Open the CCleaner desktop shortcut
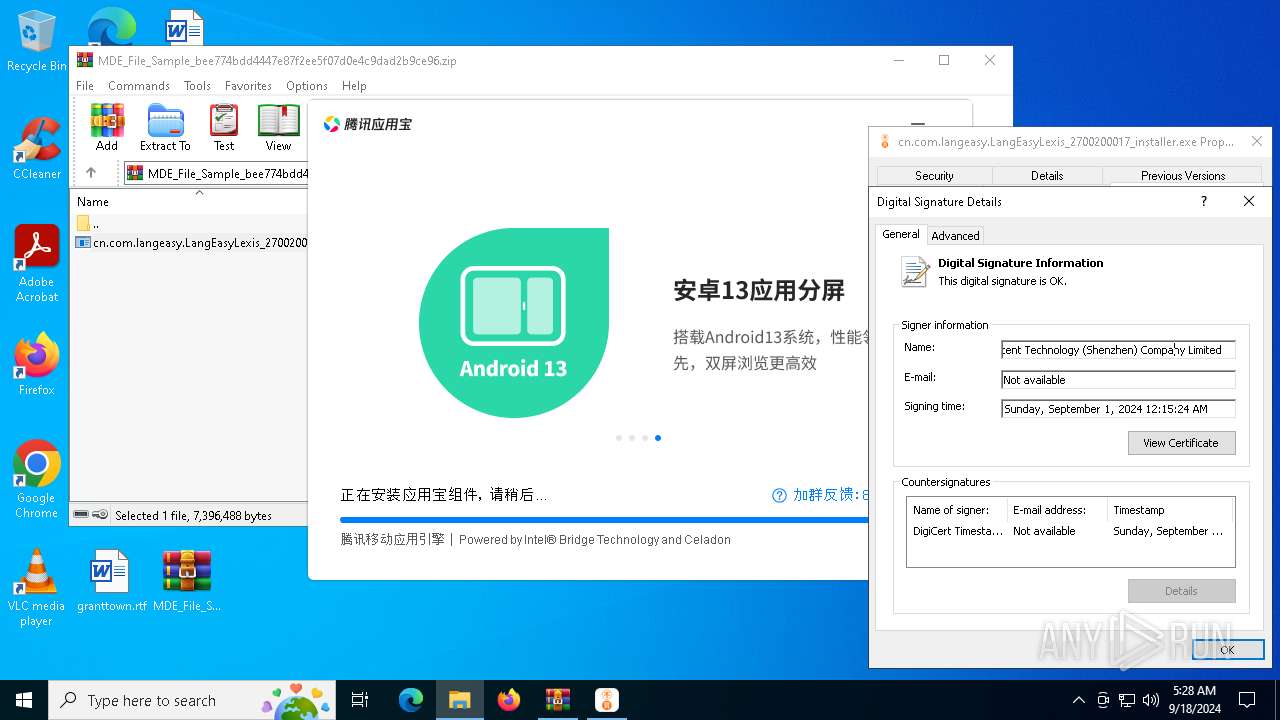Viewport: 1280px width, 720px height. pyautogui.click(x=37, y=149)
